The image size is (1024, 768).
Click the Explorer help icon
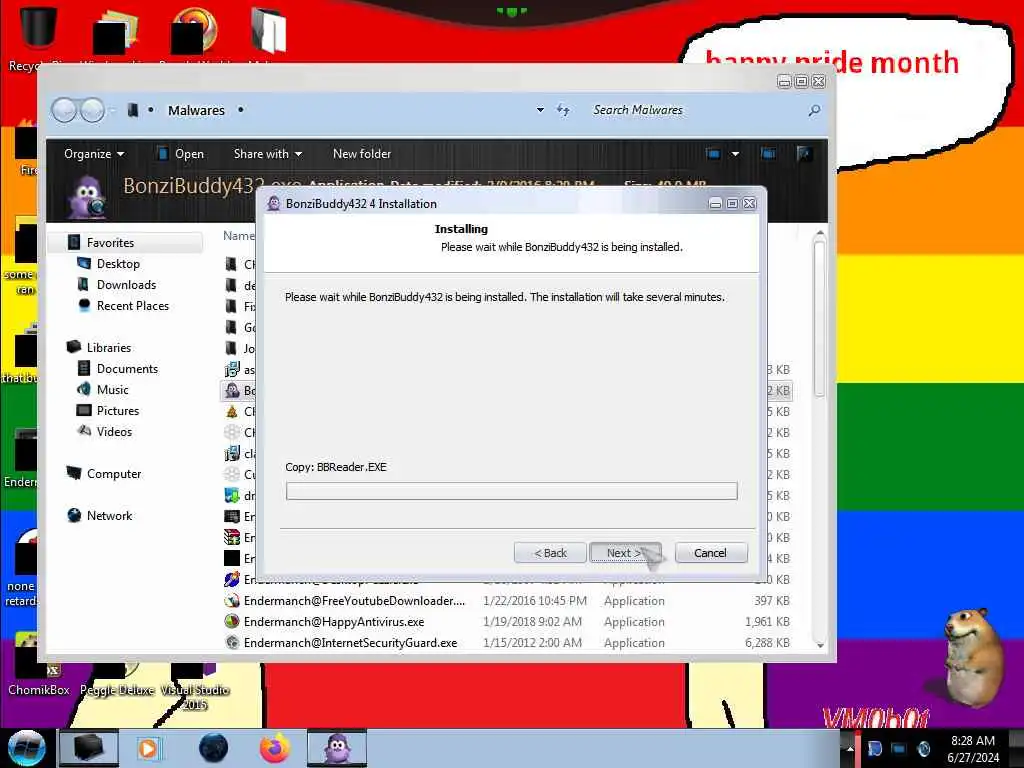tap(804, 154)
